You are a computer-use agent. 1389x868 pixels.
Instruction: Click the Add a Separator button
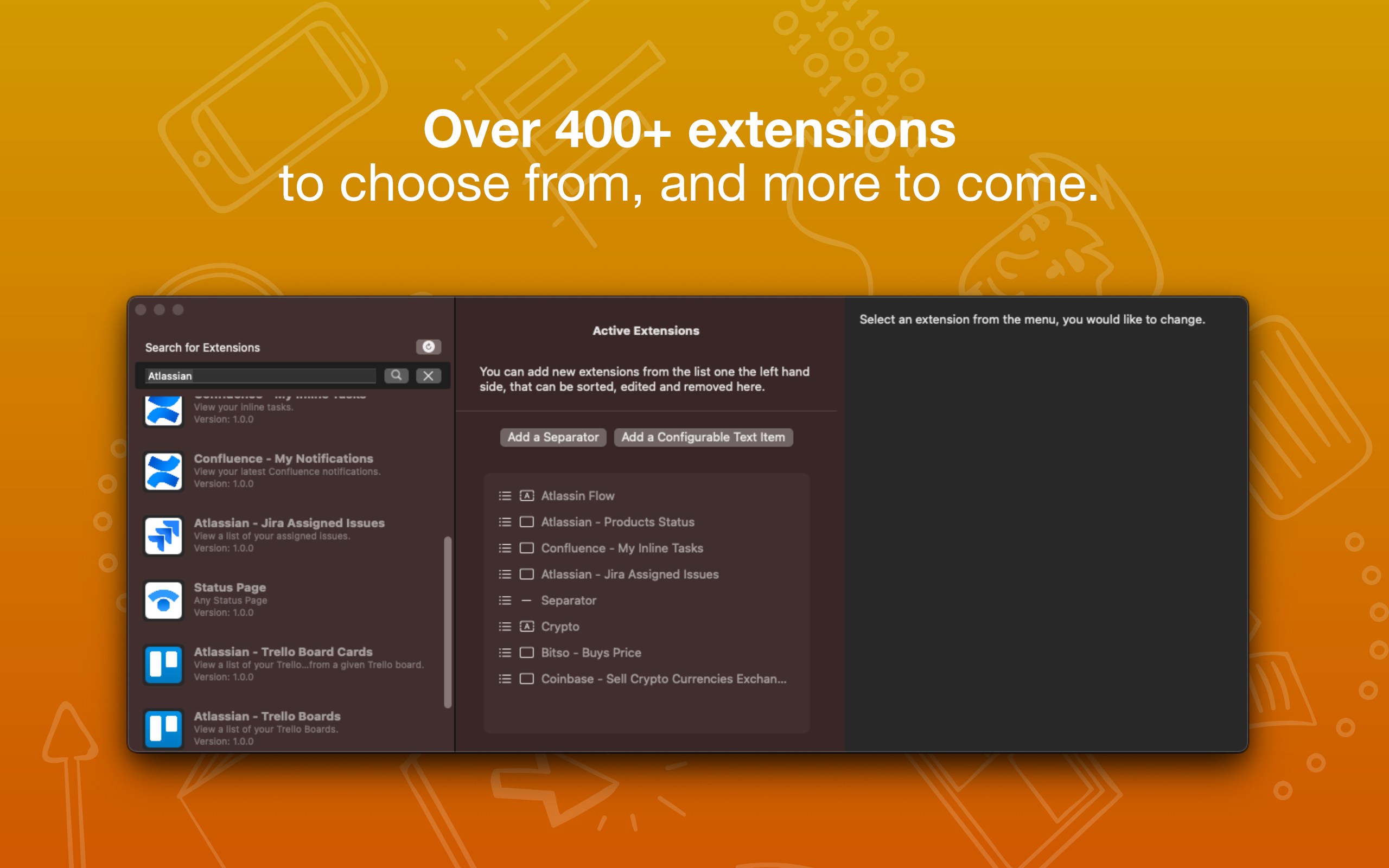(x=553, y=437)
